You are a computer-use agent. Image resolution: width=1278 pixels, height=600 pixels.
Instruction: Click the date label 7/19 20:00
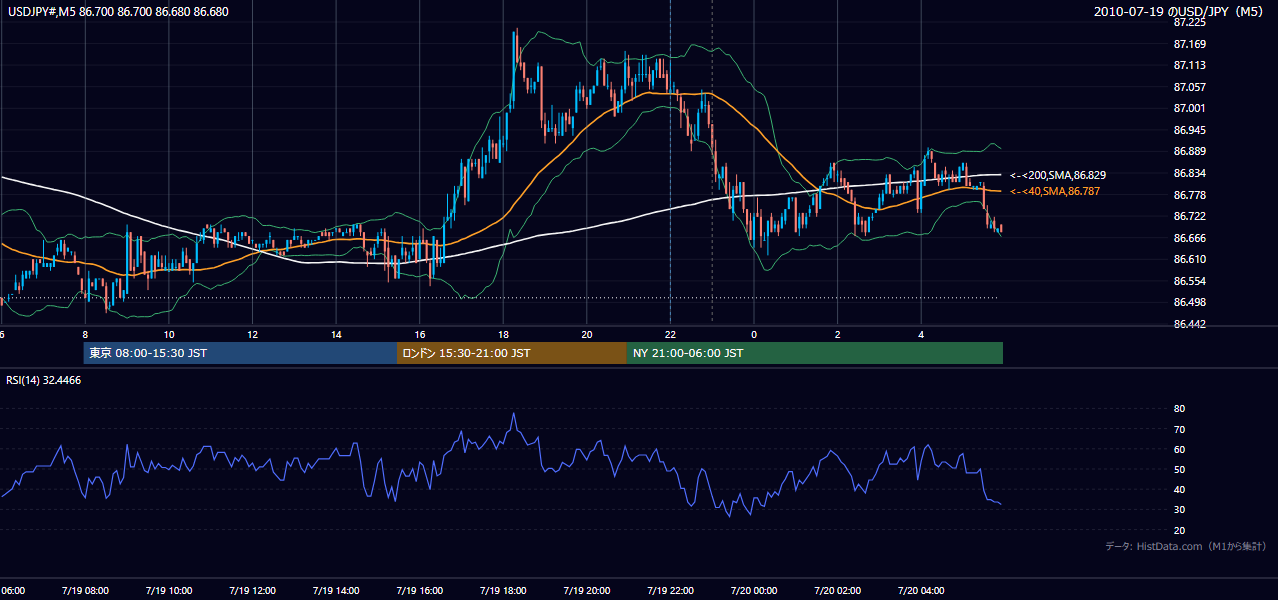[x=587, y=591]
